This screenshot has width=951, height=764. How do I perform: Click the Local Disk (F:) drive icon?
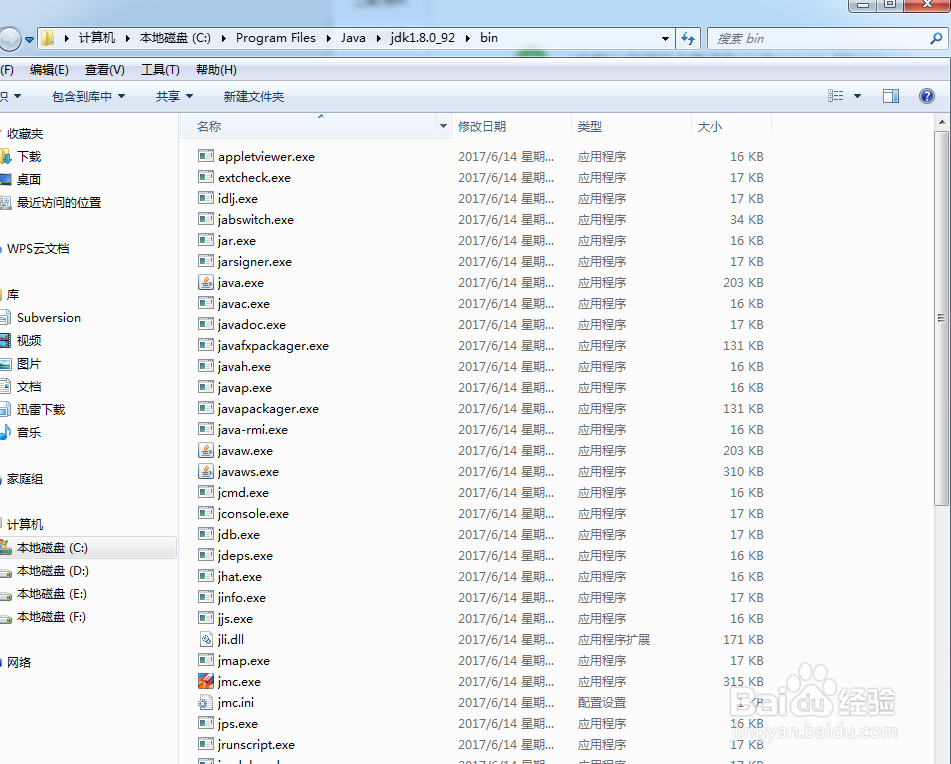click(5, 617)
